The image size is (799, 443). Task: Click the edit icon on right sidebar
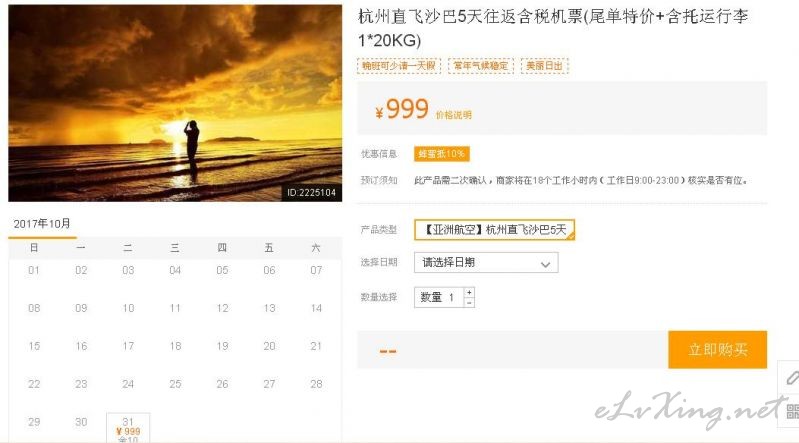click(x=791, y=377)
